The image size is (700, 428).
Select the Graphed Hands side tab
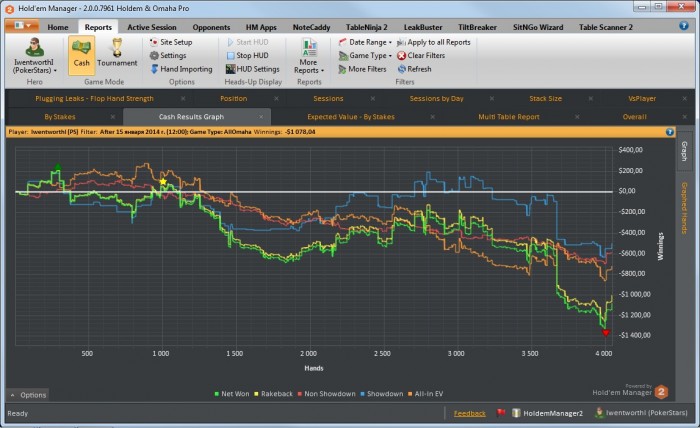pyautogui.click(x=683, y=208)
